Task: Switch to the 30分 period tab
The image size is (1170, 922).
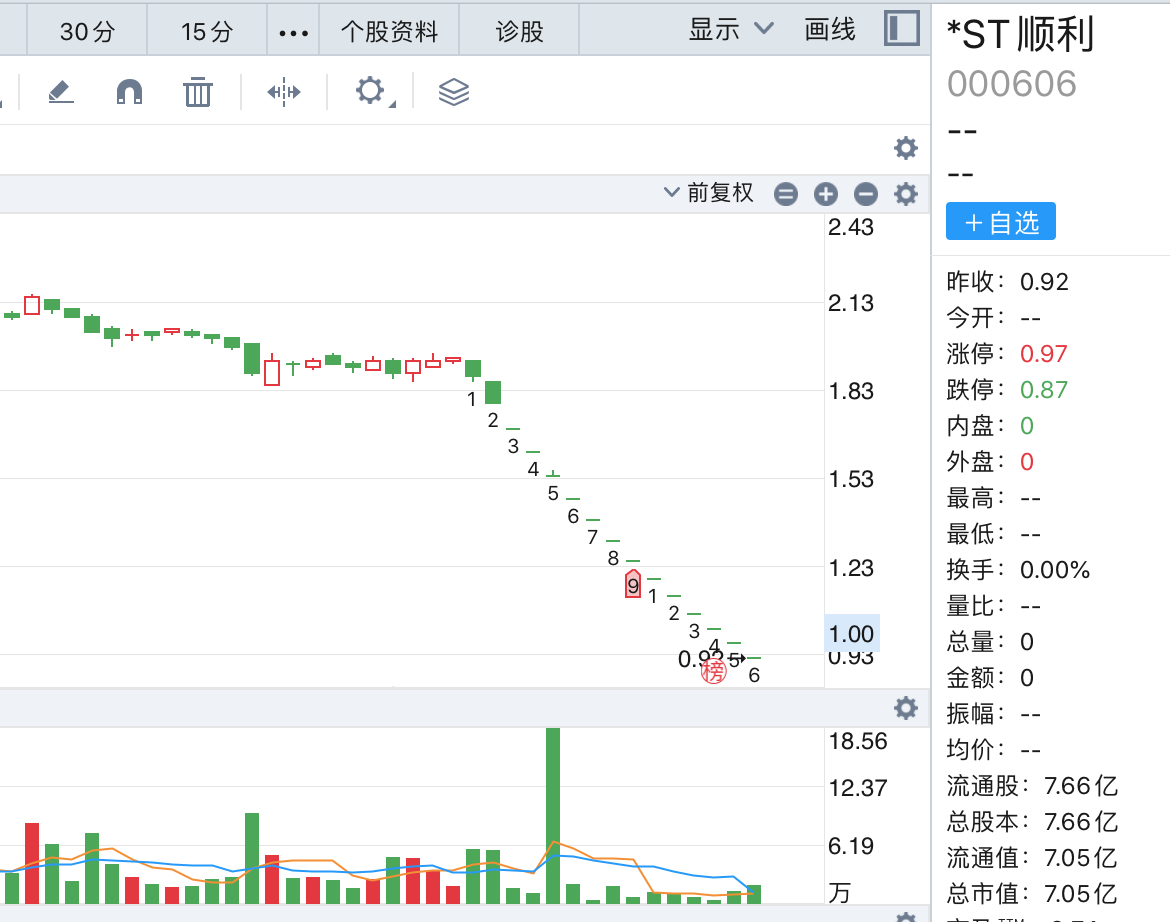Action: point(87,31)
